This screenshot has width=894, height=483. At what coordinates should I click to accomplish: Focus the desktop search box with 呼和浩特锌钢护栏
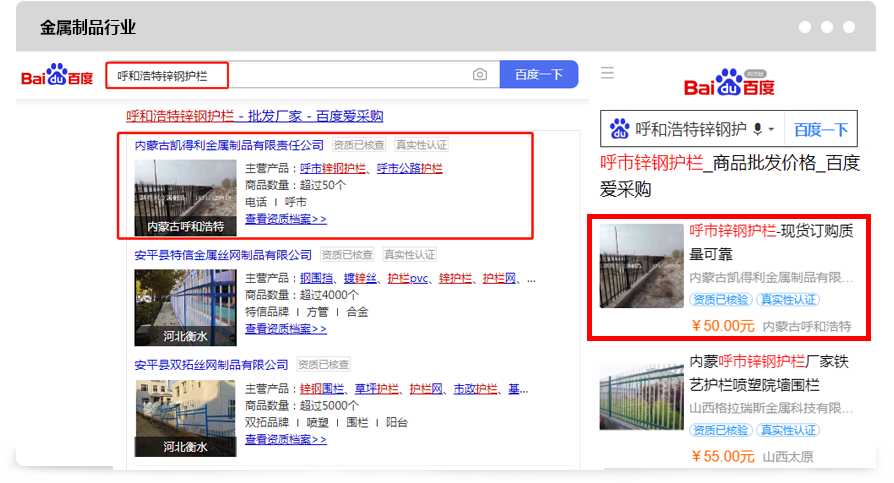pyautogui.click(x=290, y=75)
